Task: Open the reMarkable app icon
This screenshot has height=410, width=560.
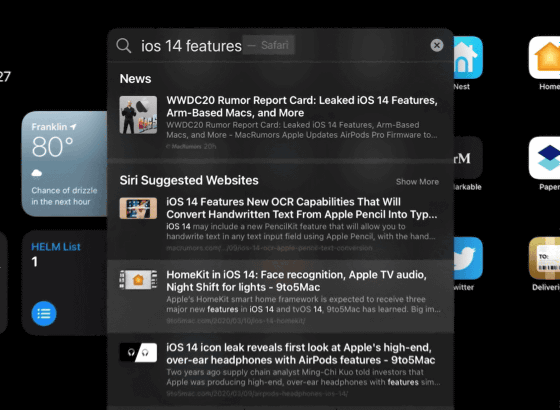Action: pos(468,158)
